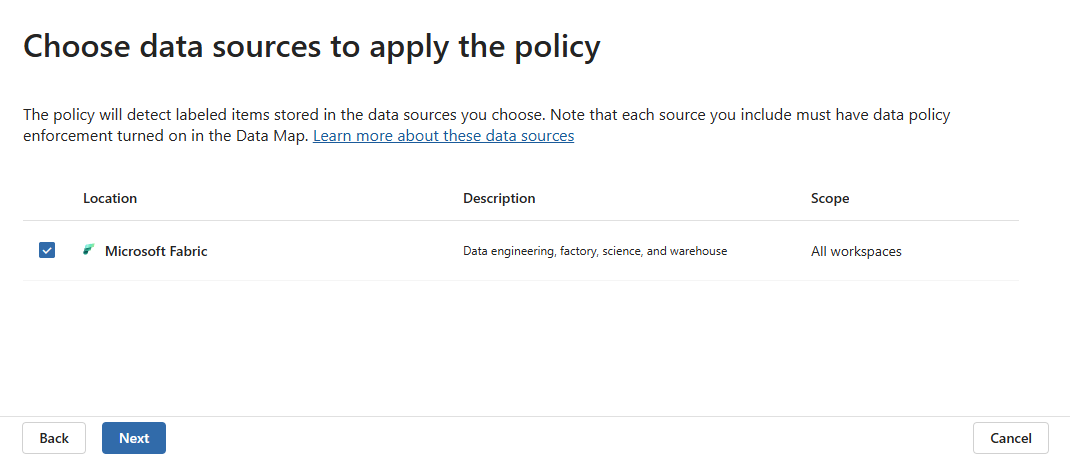
Task: Click the Microsoft Fabric logo icon
Action: (x=89, y=250)
